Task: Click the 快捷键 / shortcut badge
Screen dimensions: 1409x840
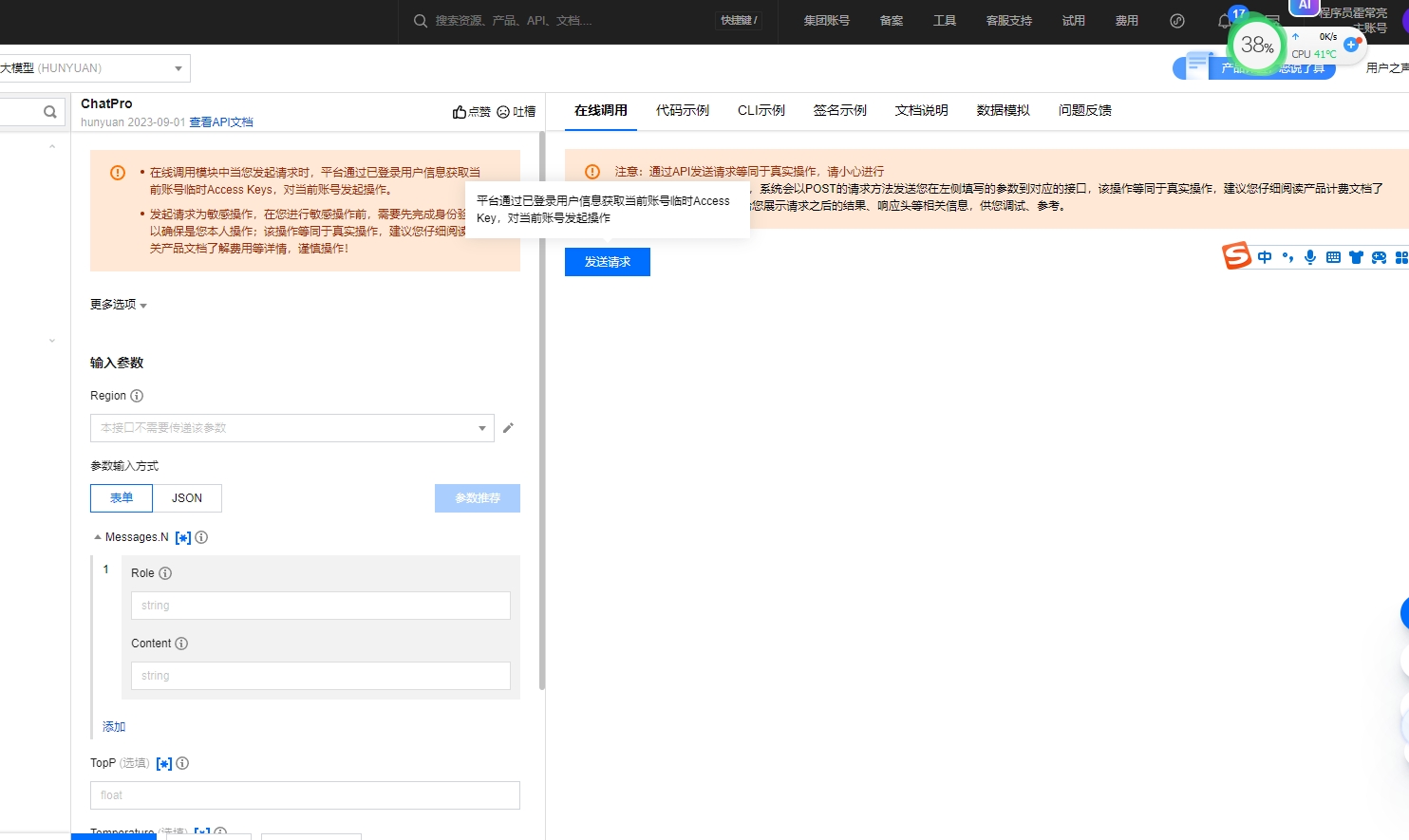Action: click(739, 21)
